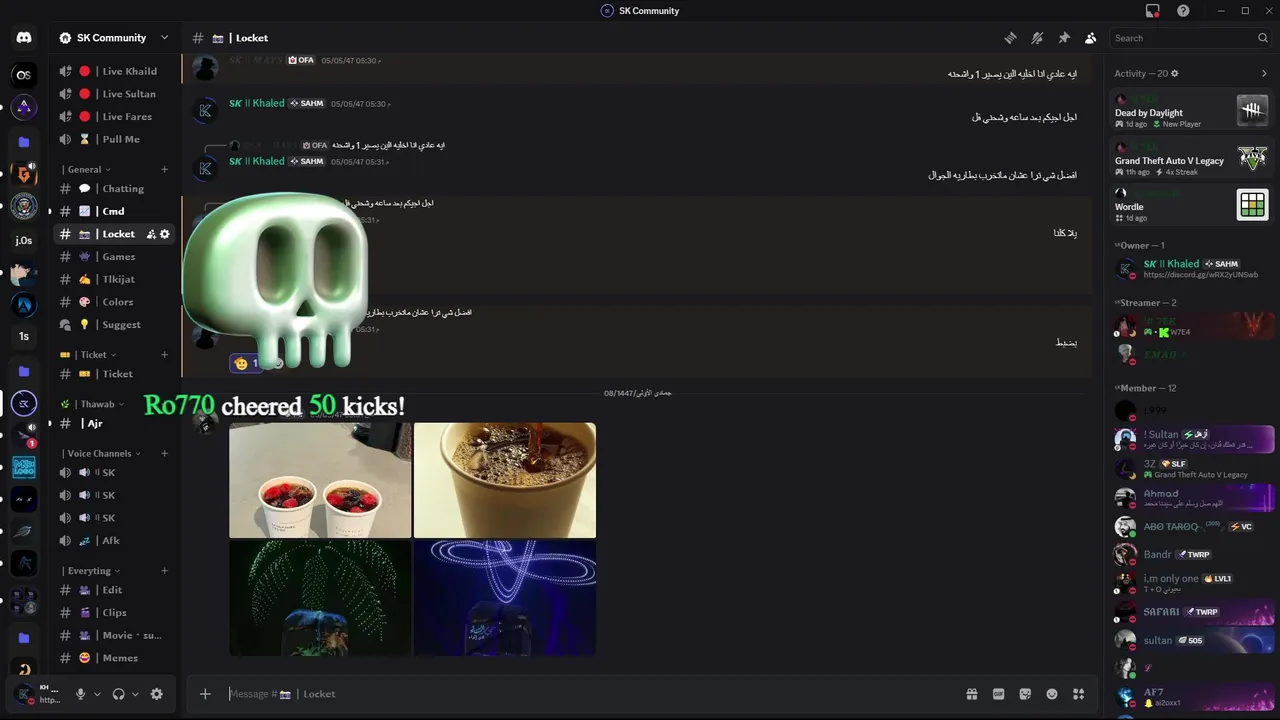
Task: Join the Live Khaild voice channel
Action: pos(115,71)
